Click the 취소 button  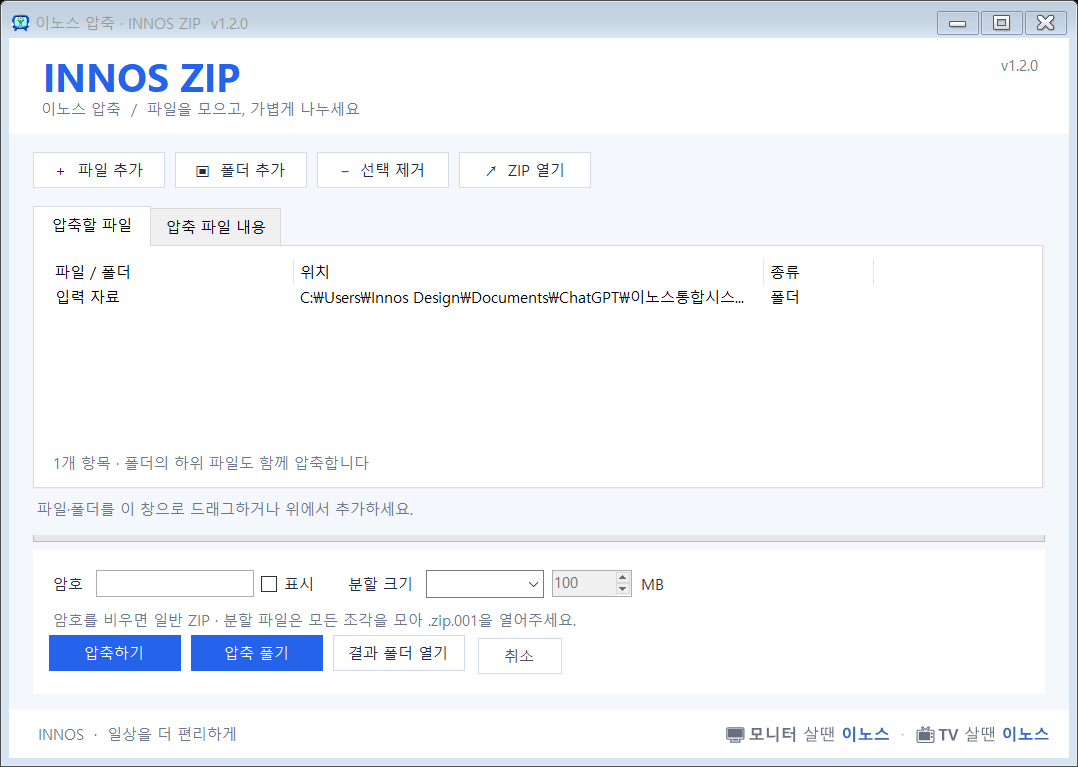click(520, 656)
